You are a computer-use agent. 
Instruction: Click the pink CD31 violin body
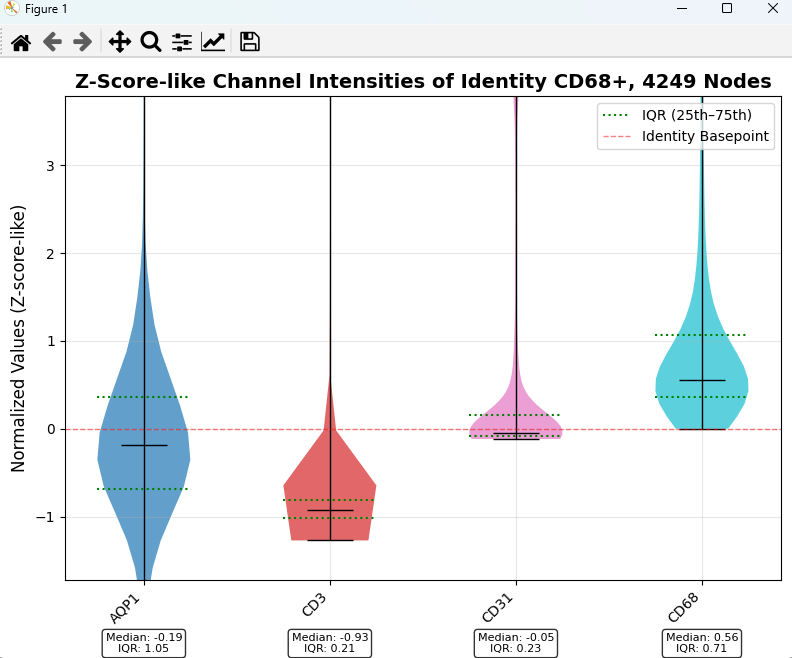tap(516, 414)
